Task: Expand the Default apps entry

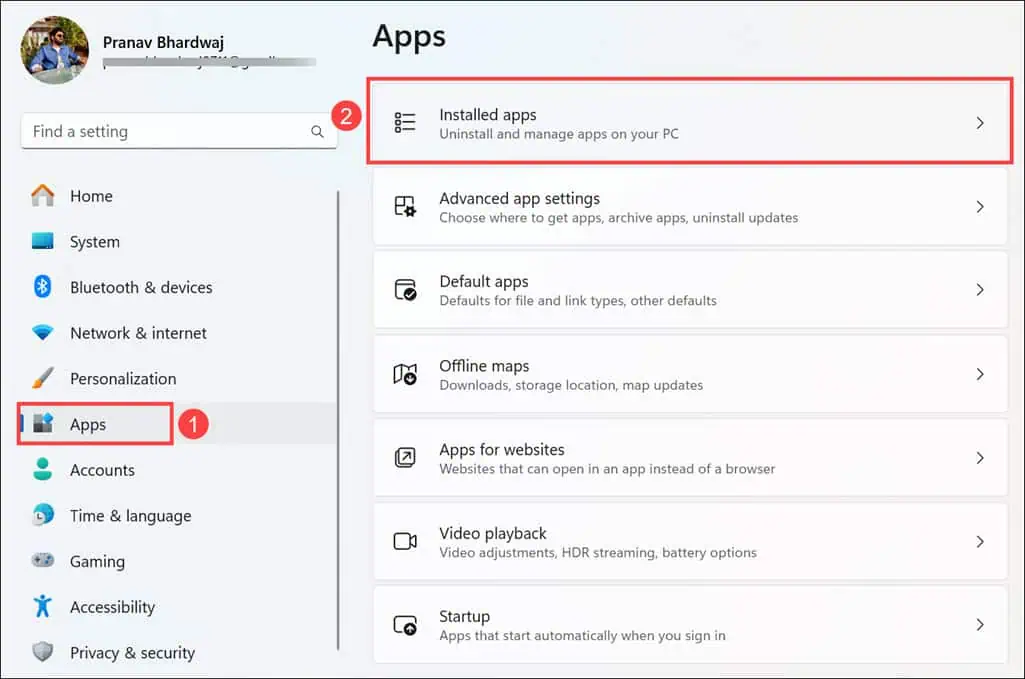Action: pos(980,290)
